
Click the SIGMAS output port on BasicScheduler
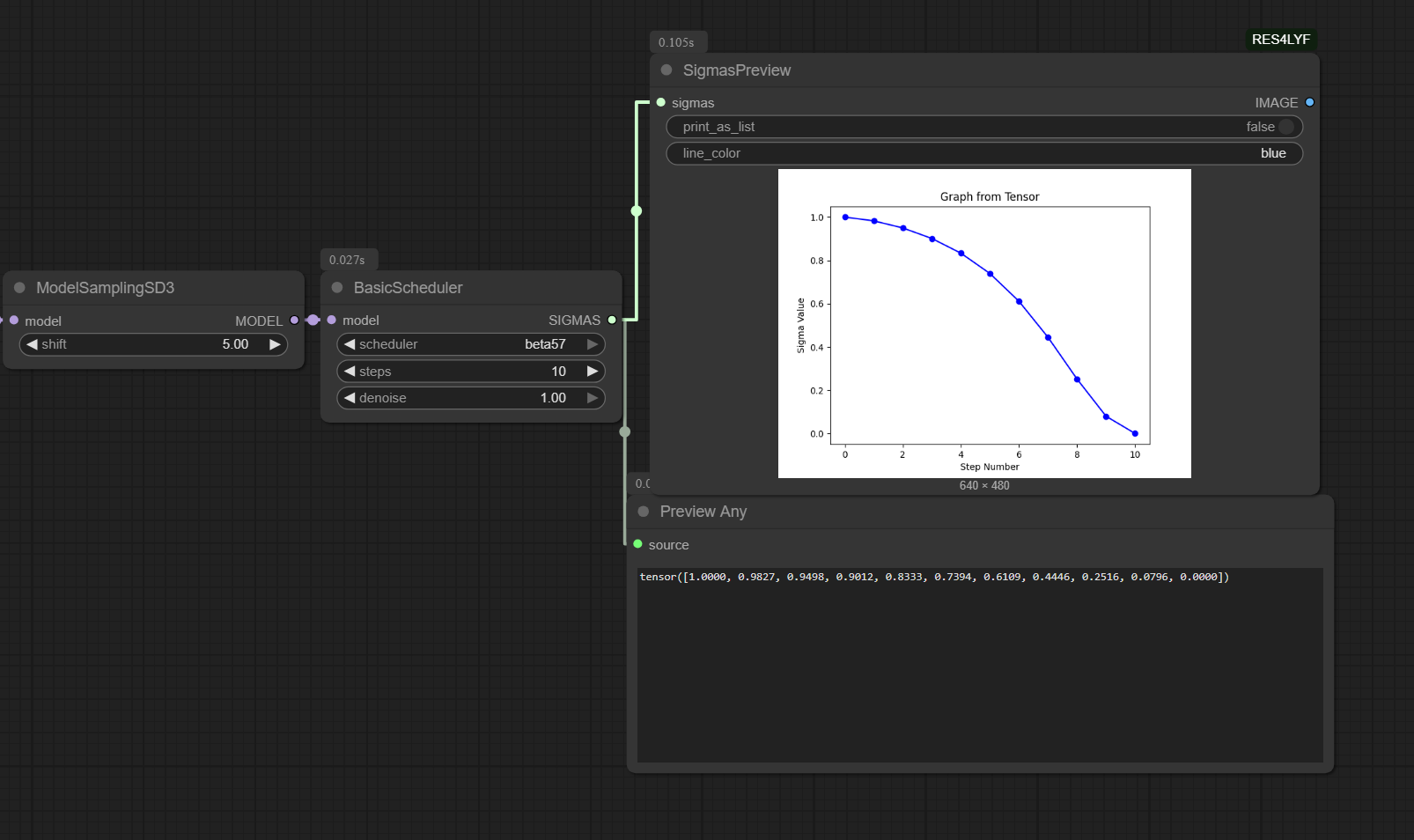click(612, 321)
